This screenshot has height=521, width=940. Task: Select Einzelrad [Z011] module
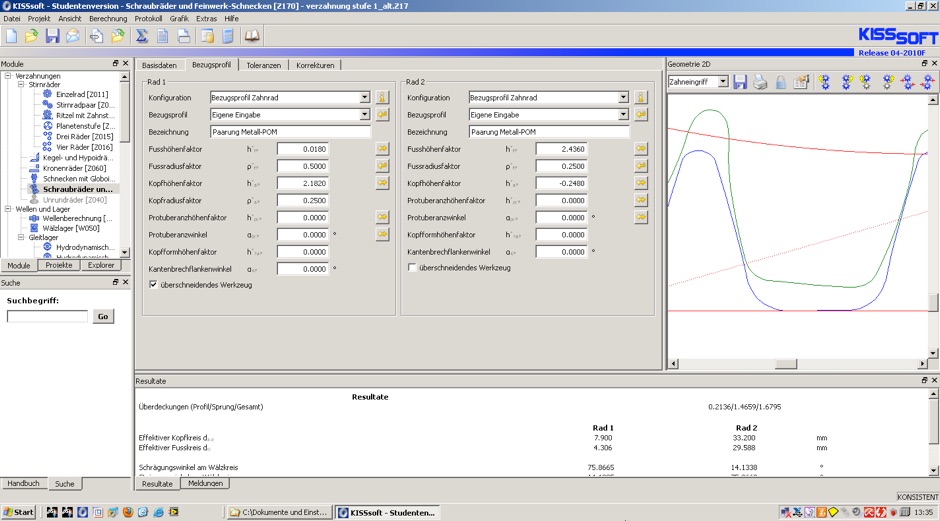(x=82, y=94)
